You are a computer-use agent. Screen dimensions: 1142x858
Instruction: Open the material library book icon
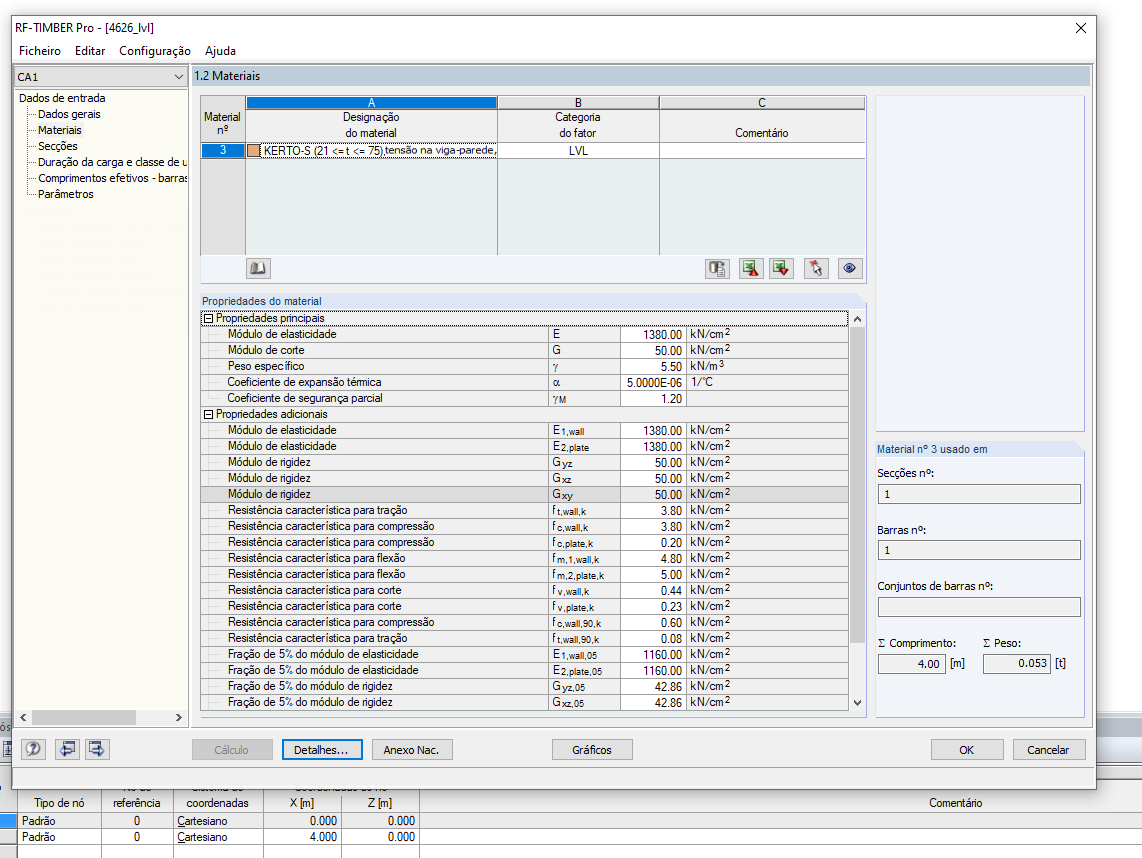click(258, 268)
